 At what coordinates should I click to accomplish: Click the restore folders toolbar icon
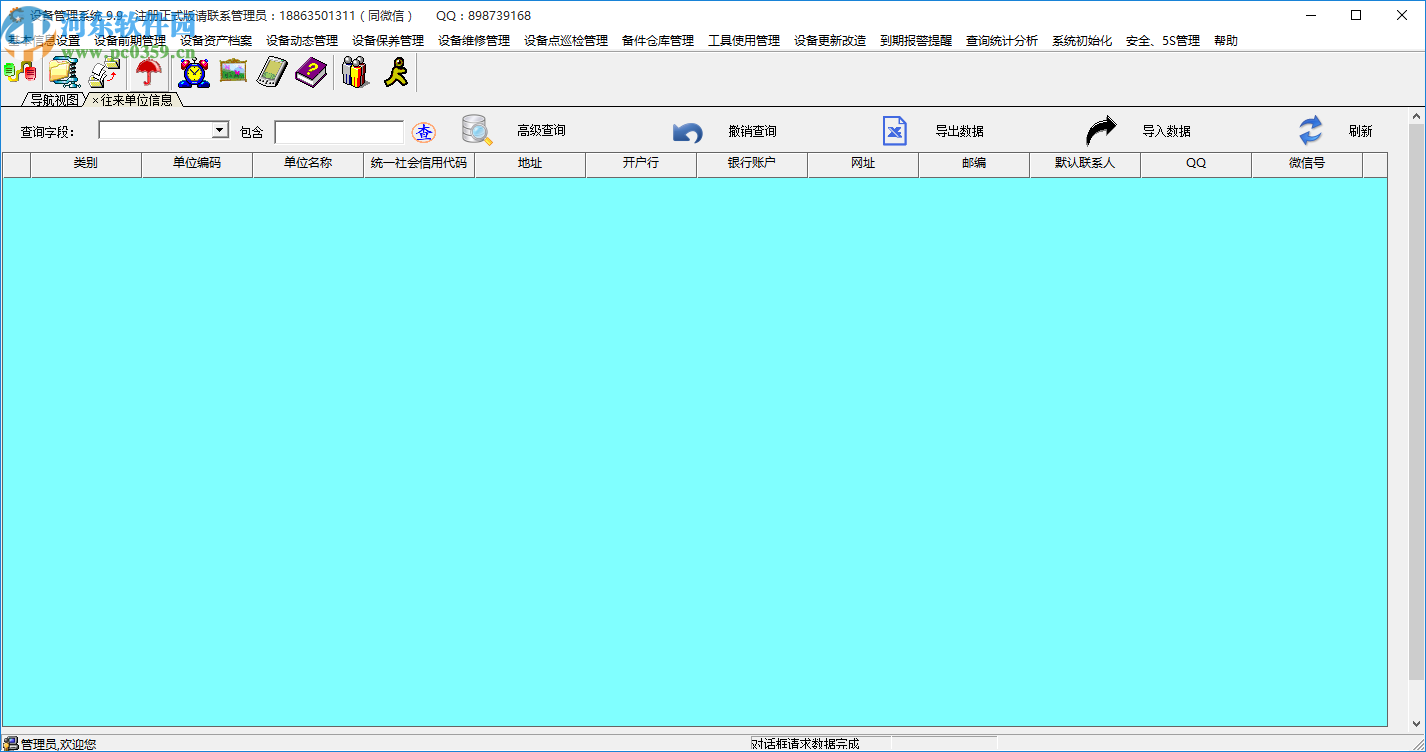tap(105, 73)
